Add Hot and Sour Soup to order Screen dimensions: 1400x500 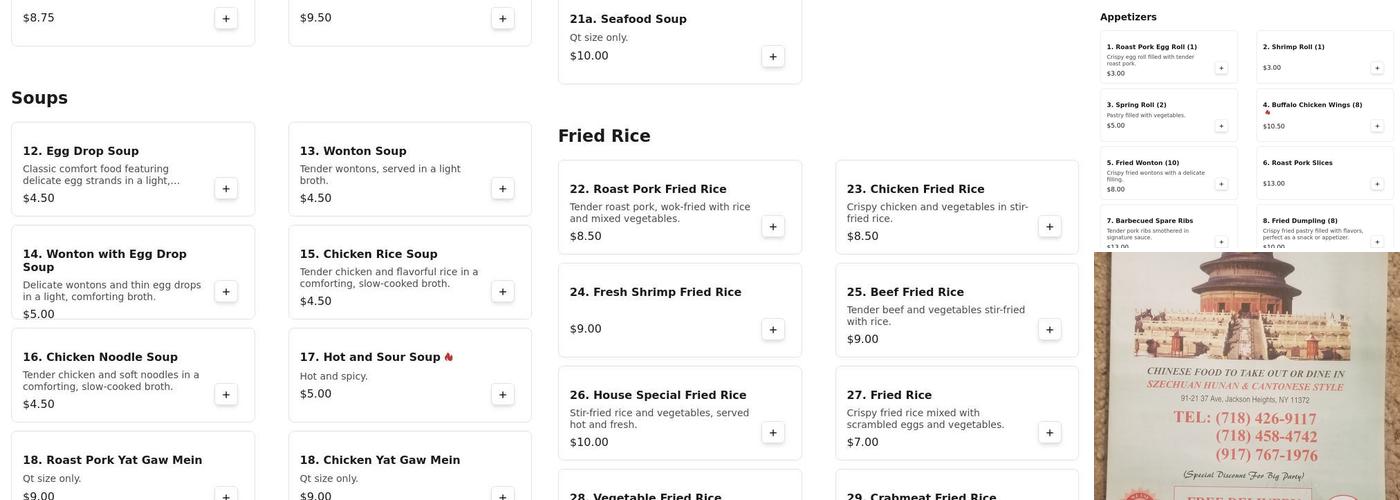coord(503,395)
